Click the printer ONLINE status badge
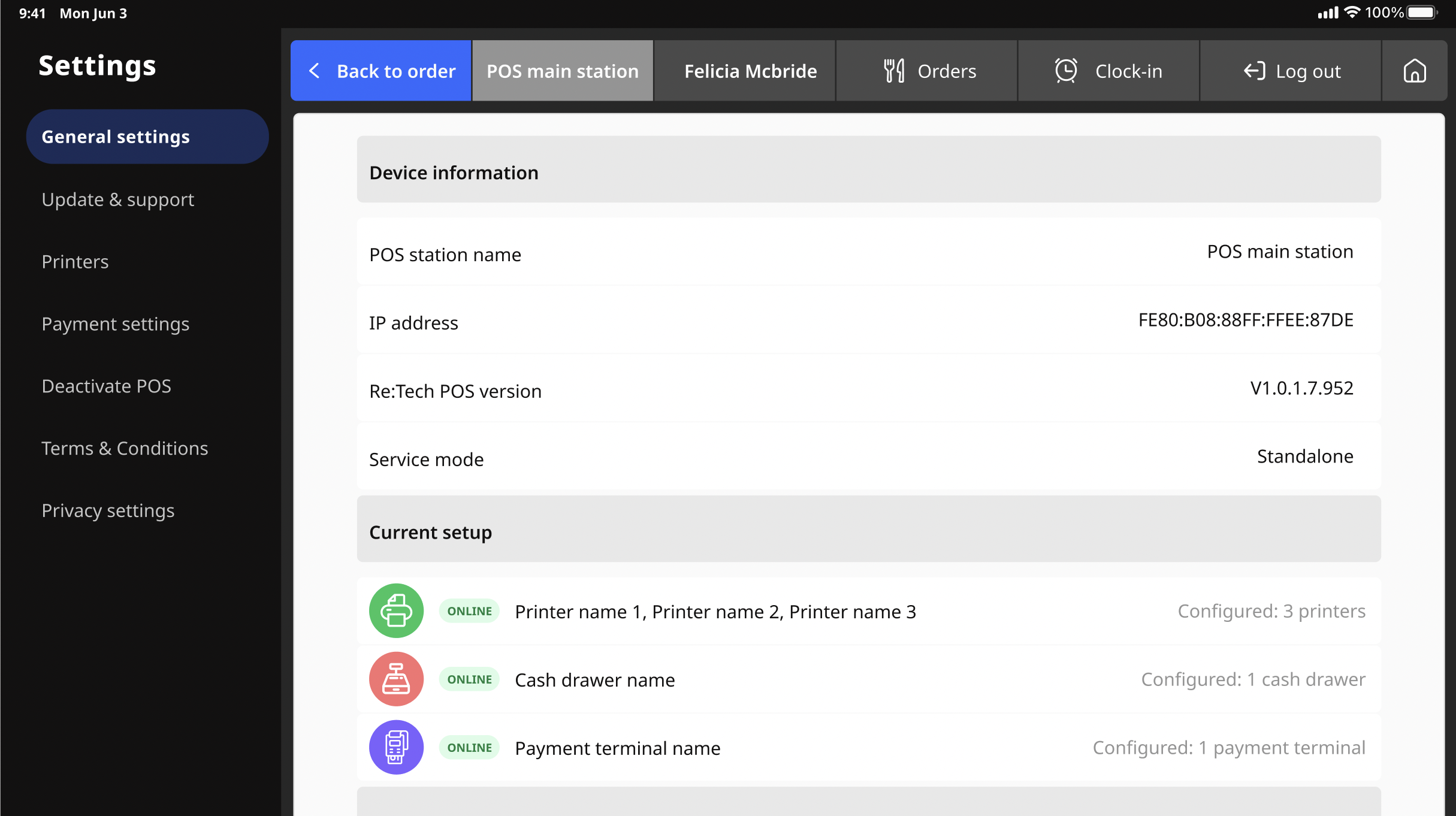Screen dimensions: 1456x816 coord(469,611)
